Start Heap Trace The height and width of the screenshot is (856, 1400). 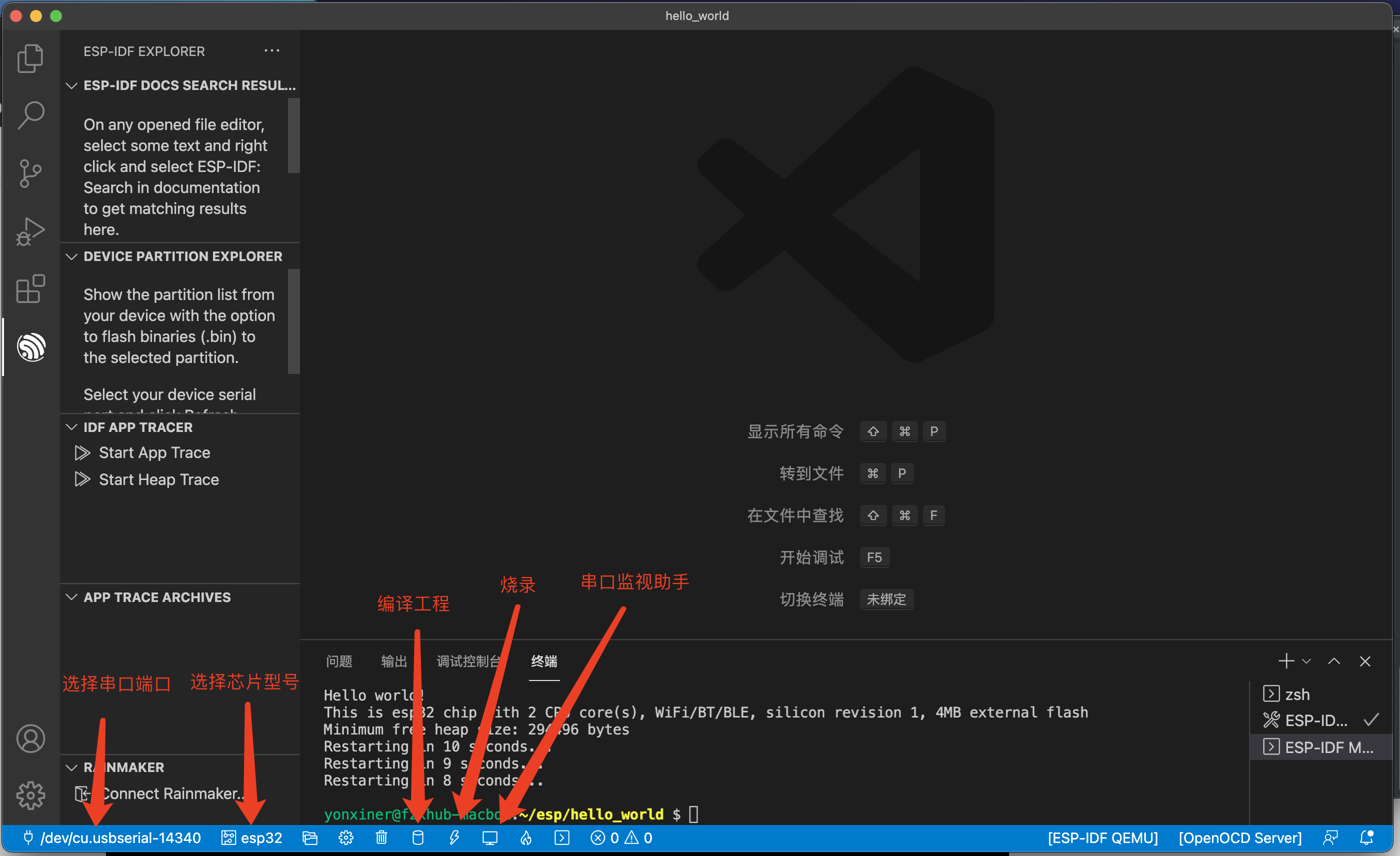pos(159,479)
